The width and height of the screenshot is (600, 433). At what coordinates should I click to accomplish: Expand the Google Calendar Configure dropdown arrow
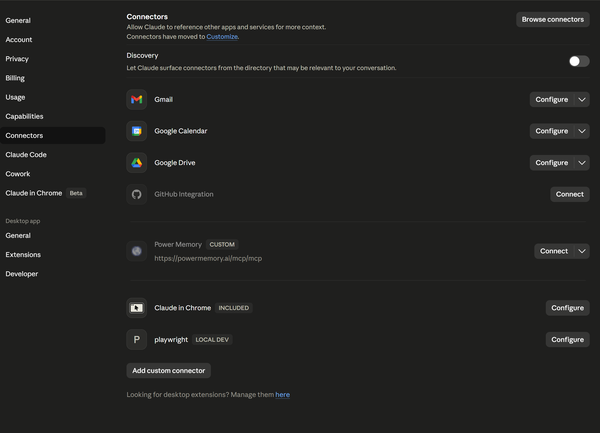(582, 131)
